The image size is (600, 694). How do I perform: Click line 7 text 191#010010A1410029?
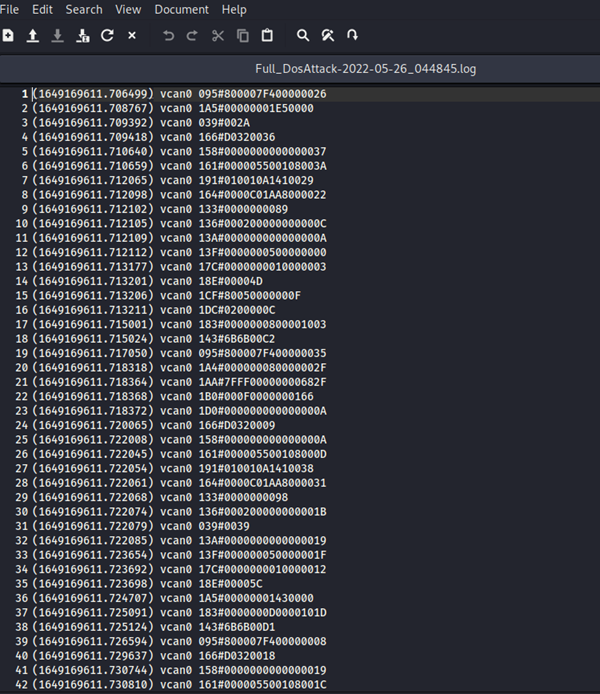tap(256, 180)
